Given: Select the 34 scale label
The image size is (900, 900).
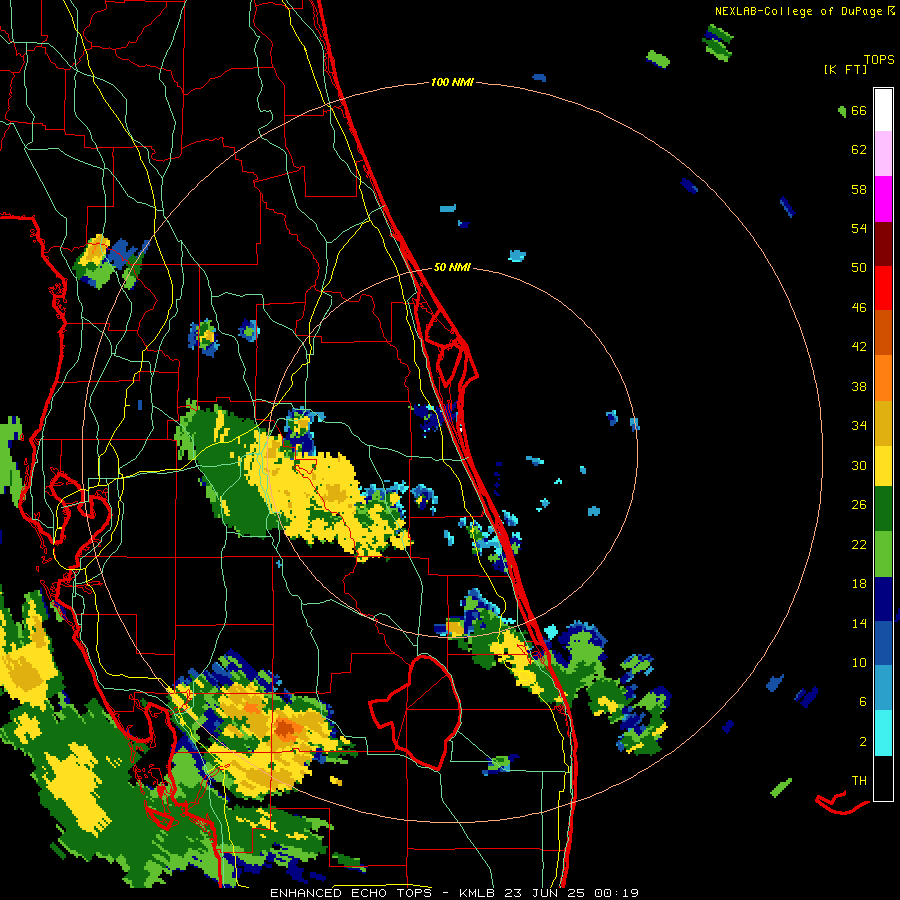Looking at the screenshot, I should tap(859, 425).
